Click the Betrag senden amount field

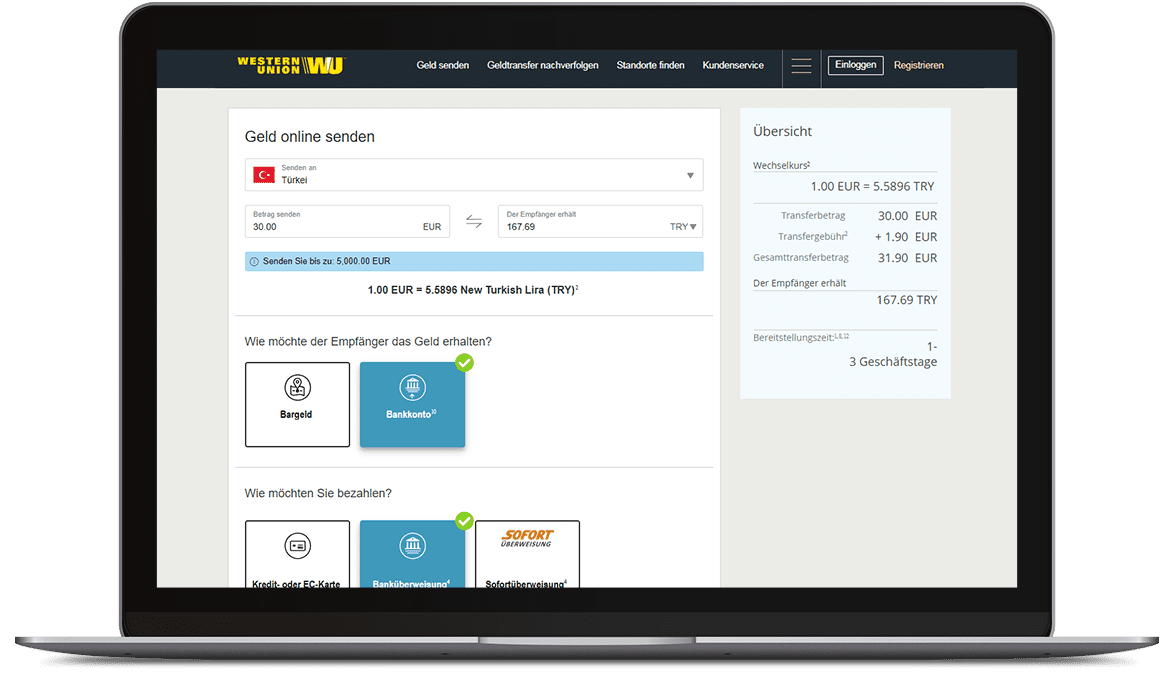[x=335, y=226]
